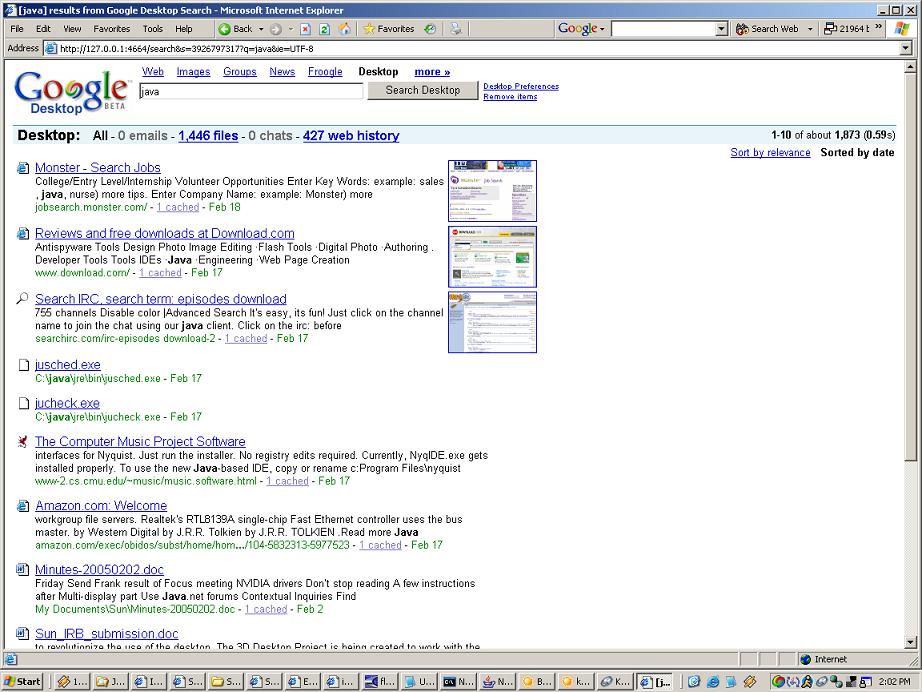
Task: Click the Back arrow in the IE toolbar
Action: pos(224,29)
